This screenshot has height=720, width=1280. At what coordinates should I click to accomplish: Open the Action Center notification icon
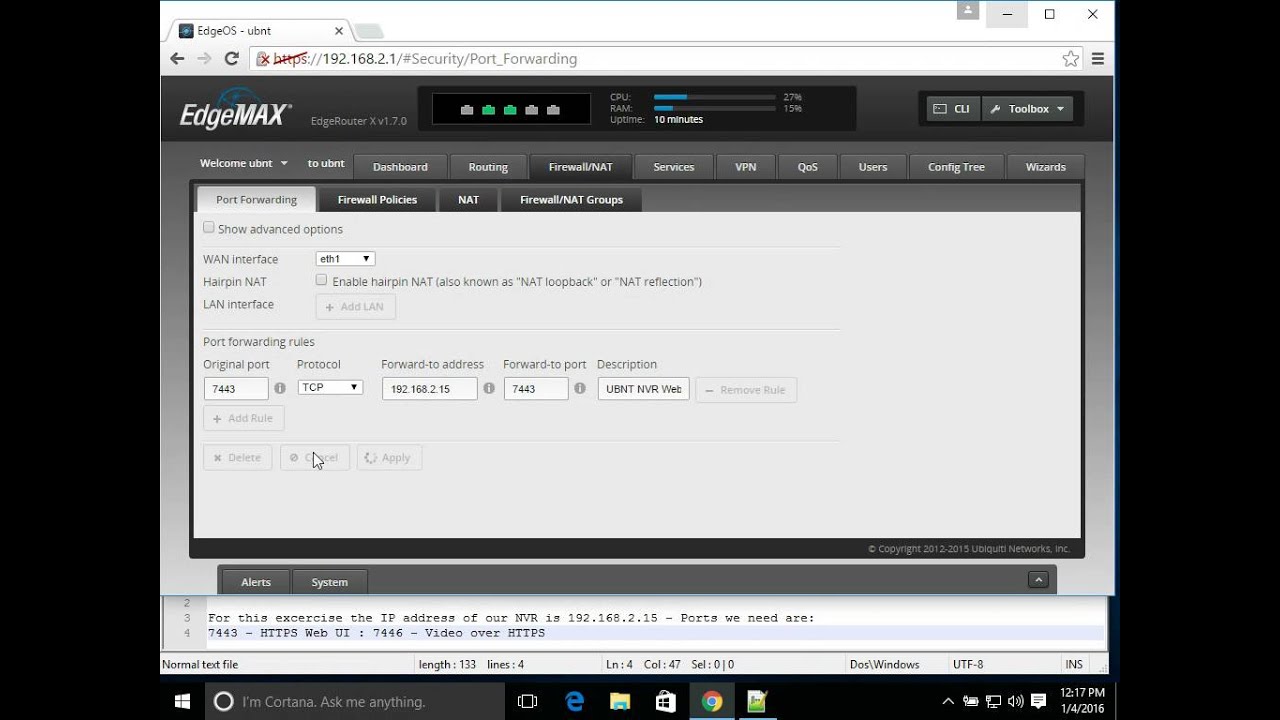[x=1038, y=701]
